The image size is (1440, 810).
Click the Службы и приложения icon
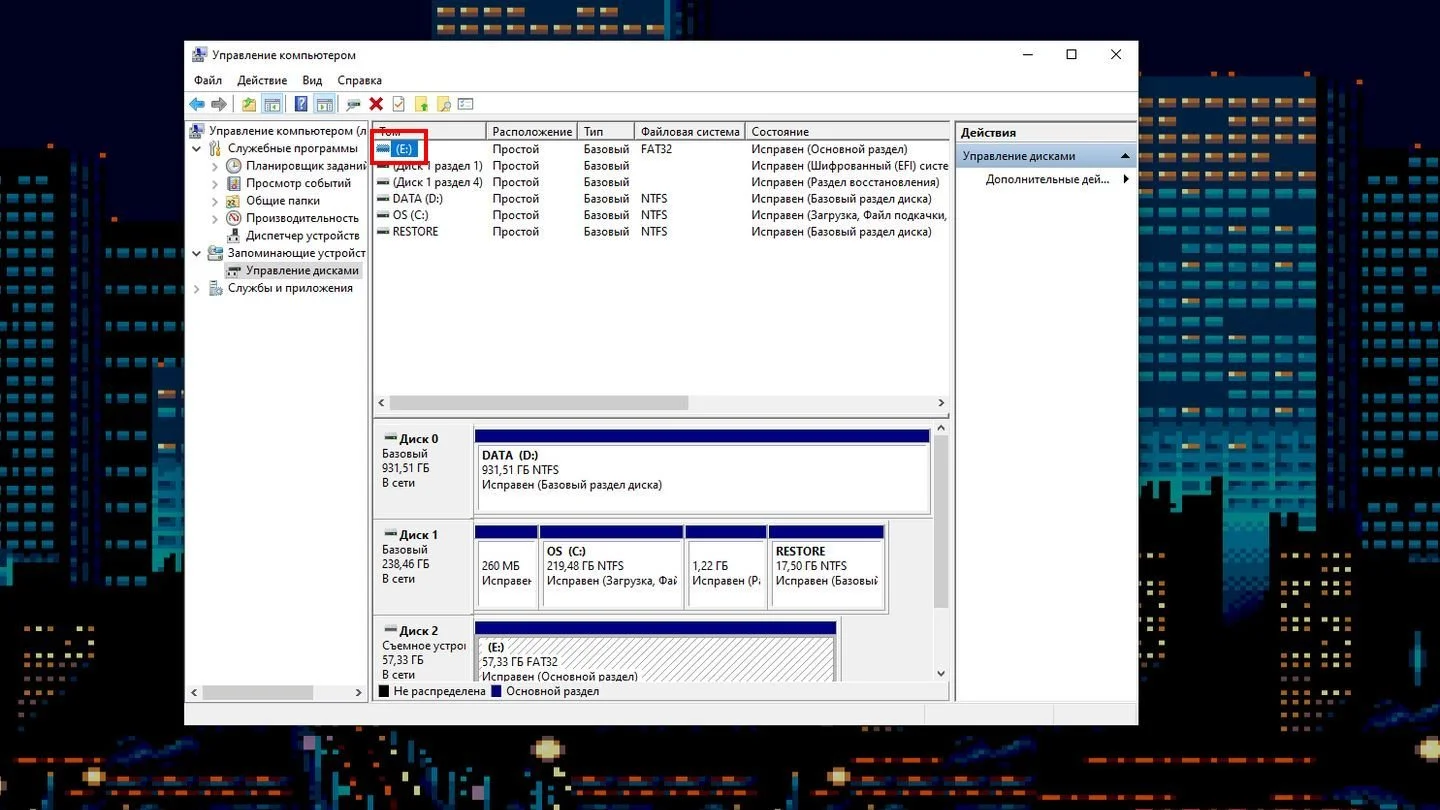tap(215, 288)
